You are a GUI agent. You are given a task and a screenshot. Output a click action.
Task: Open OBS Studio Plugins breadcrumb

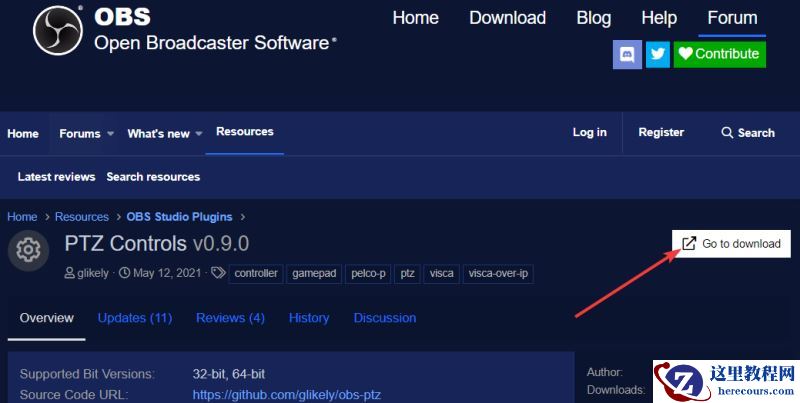click(x=179, y=217)
